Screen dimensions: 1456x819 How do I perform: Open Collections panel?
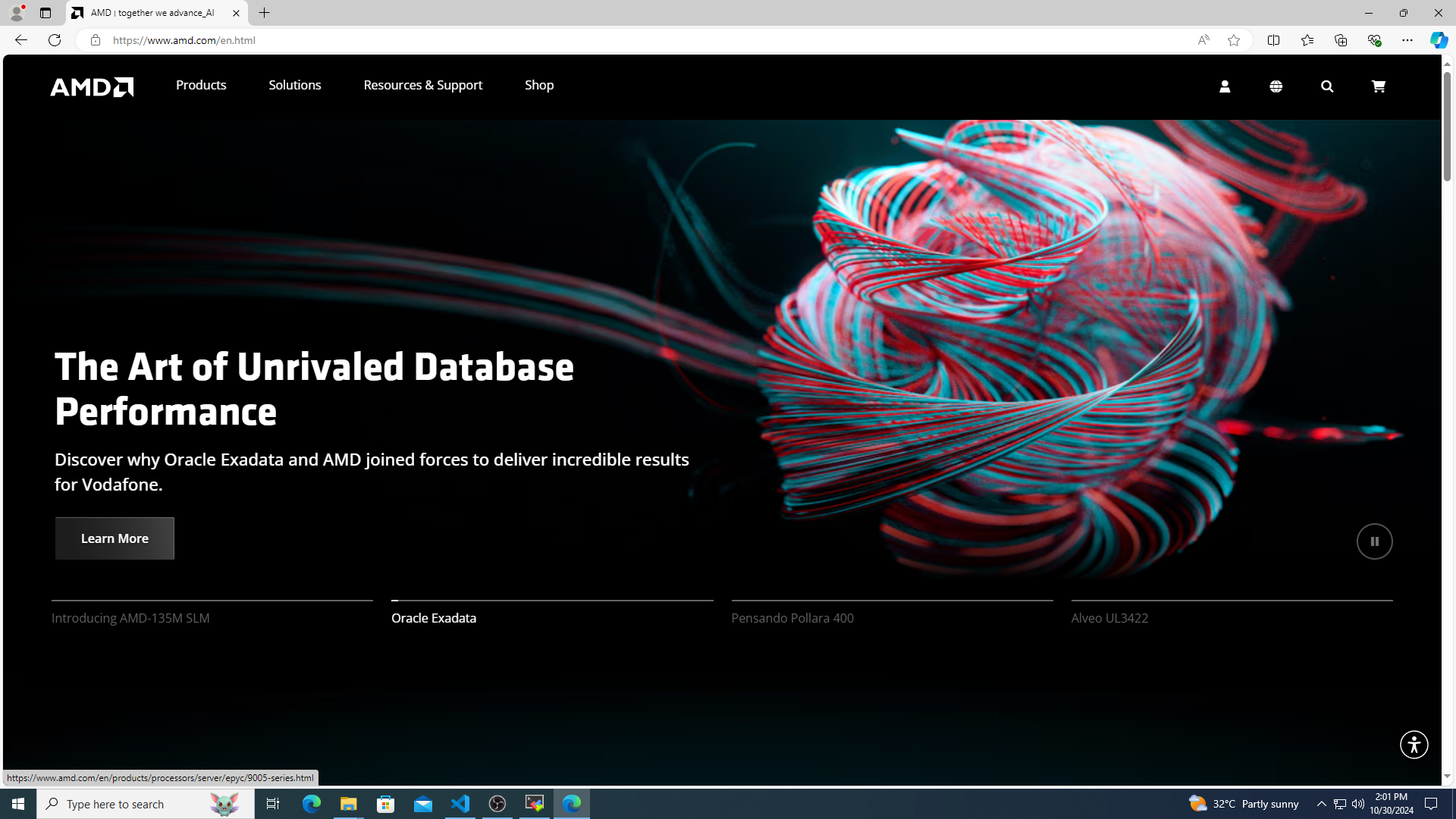pyautogui.click(x=1341, y=40)
